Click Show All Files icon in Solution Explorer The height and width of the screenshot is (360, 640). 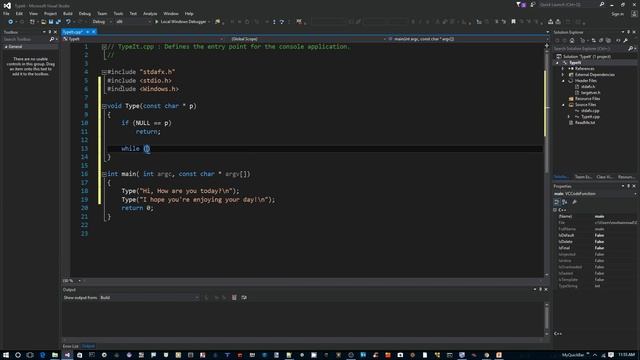coord(608,40)
